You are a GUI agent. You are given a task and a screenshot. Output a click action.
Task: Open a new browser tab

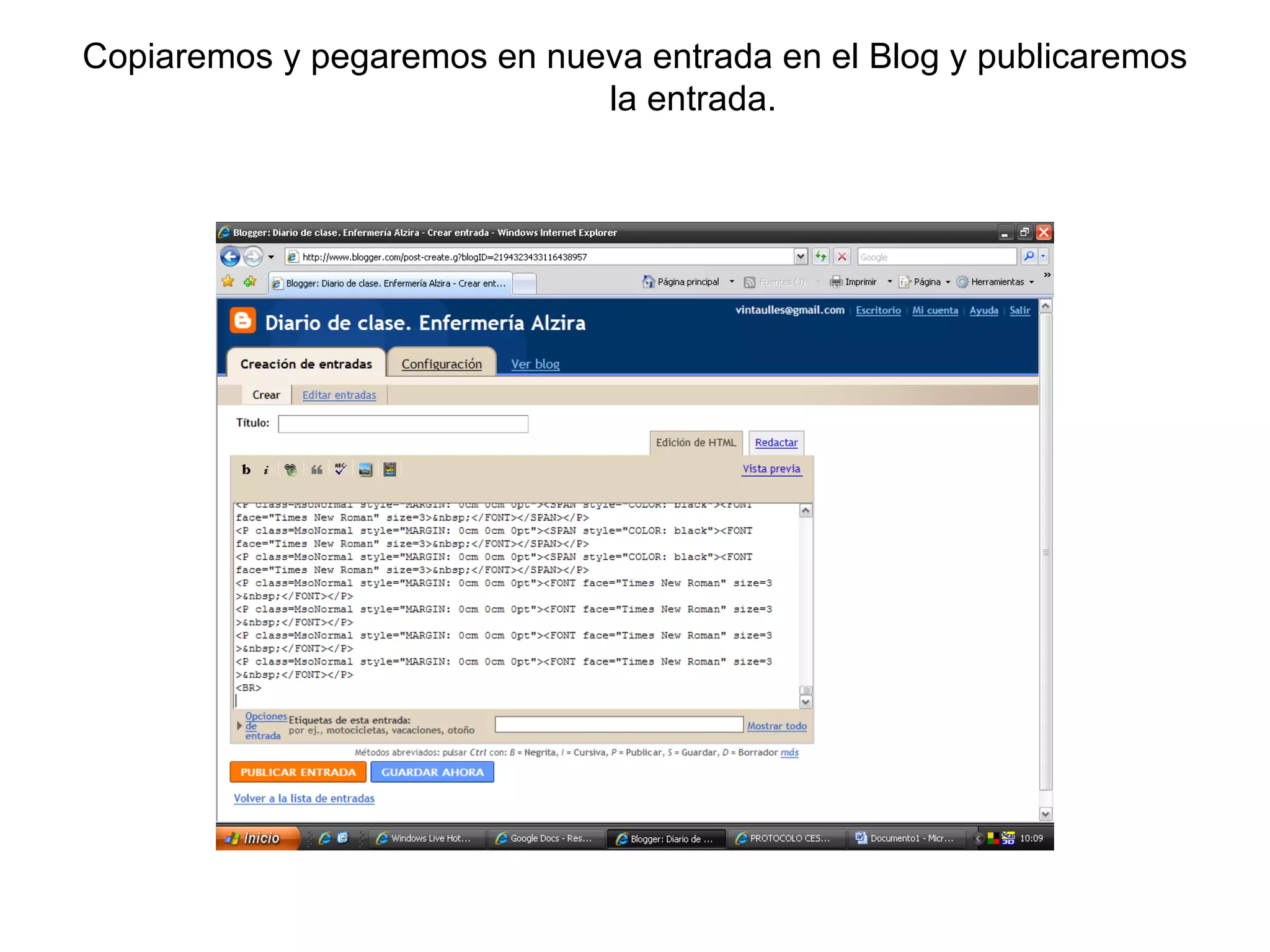[x=525, y=283]
